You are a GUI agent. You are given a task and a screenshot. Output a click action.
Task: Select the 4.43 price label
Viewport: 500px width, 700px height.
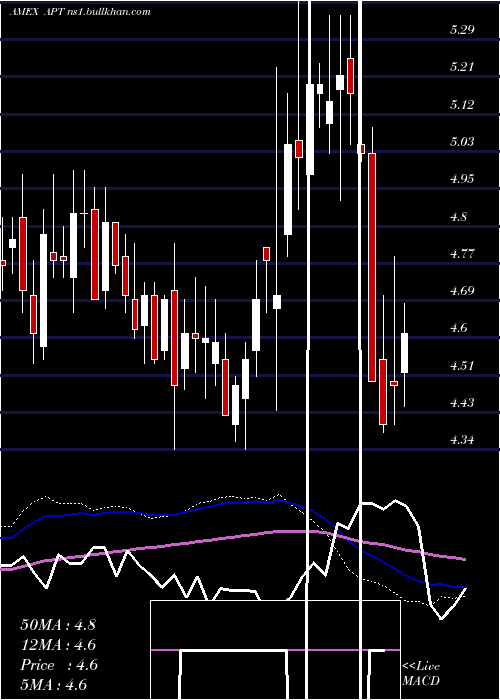(x=462, y=403)
